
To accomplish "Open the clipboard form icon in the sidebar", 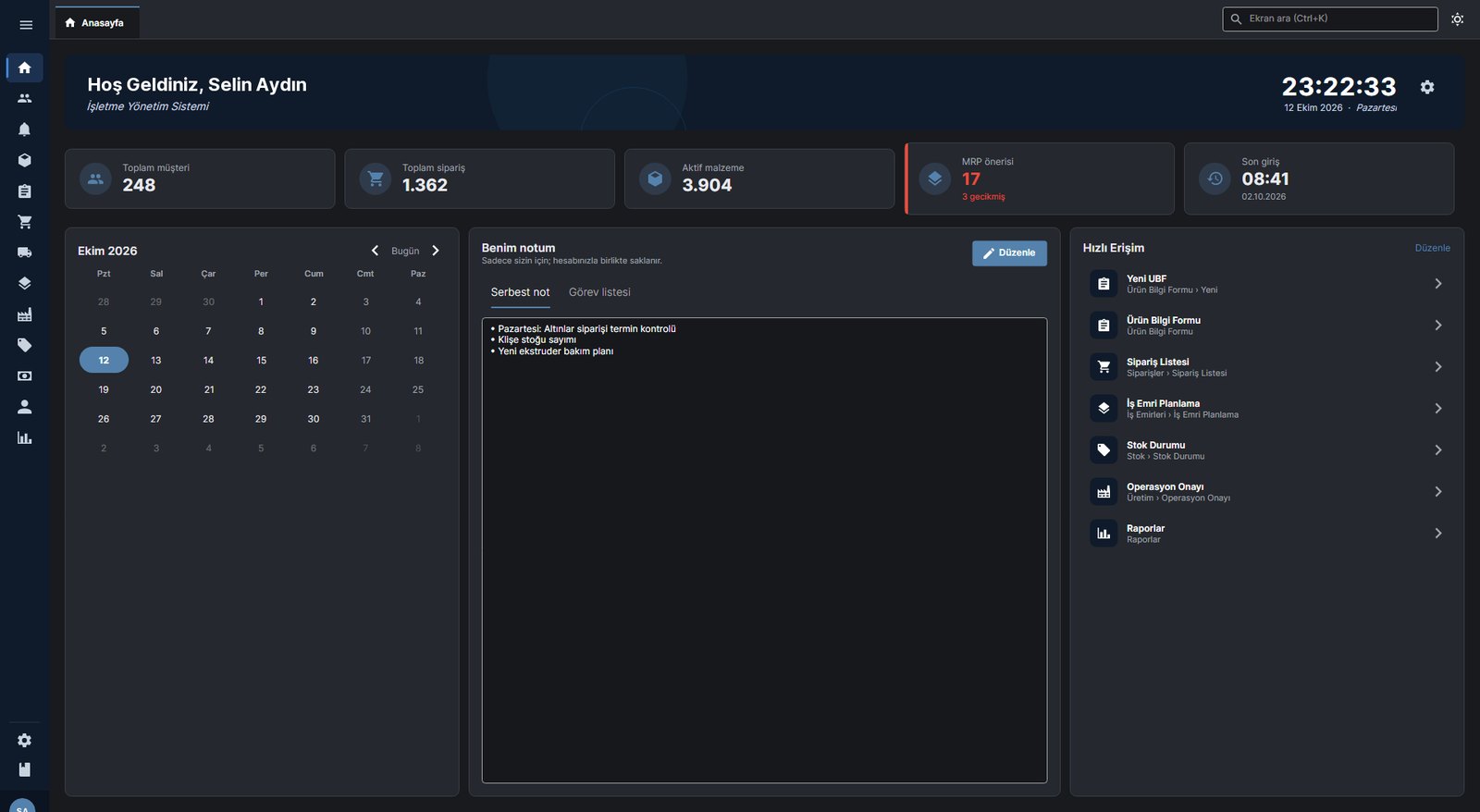I will tap(25, 191).
